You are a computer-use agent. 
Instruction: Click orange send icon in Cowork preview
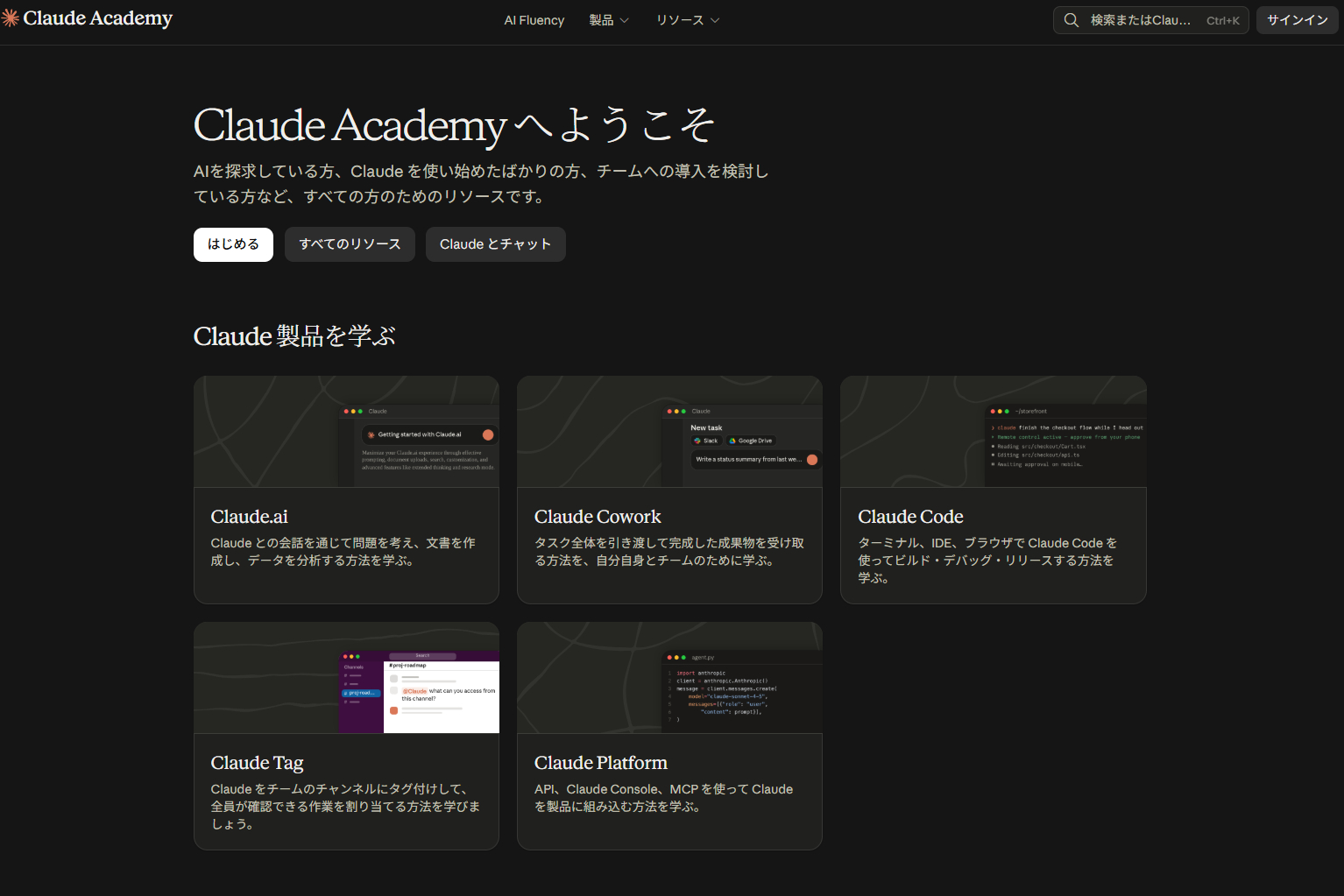pyautogui.click(x=812, y=459)
